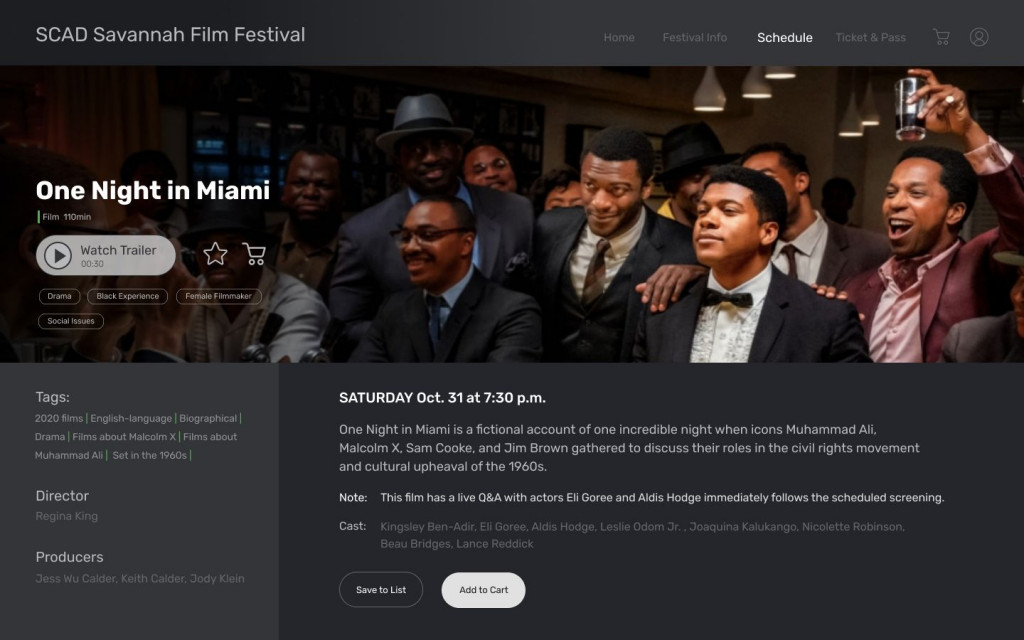Select the Drama genre pill
Screen dimensions: 1024x640
58,296
